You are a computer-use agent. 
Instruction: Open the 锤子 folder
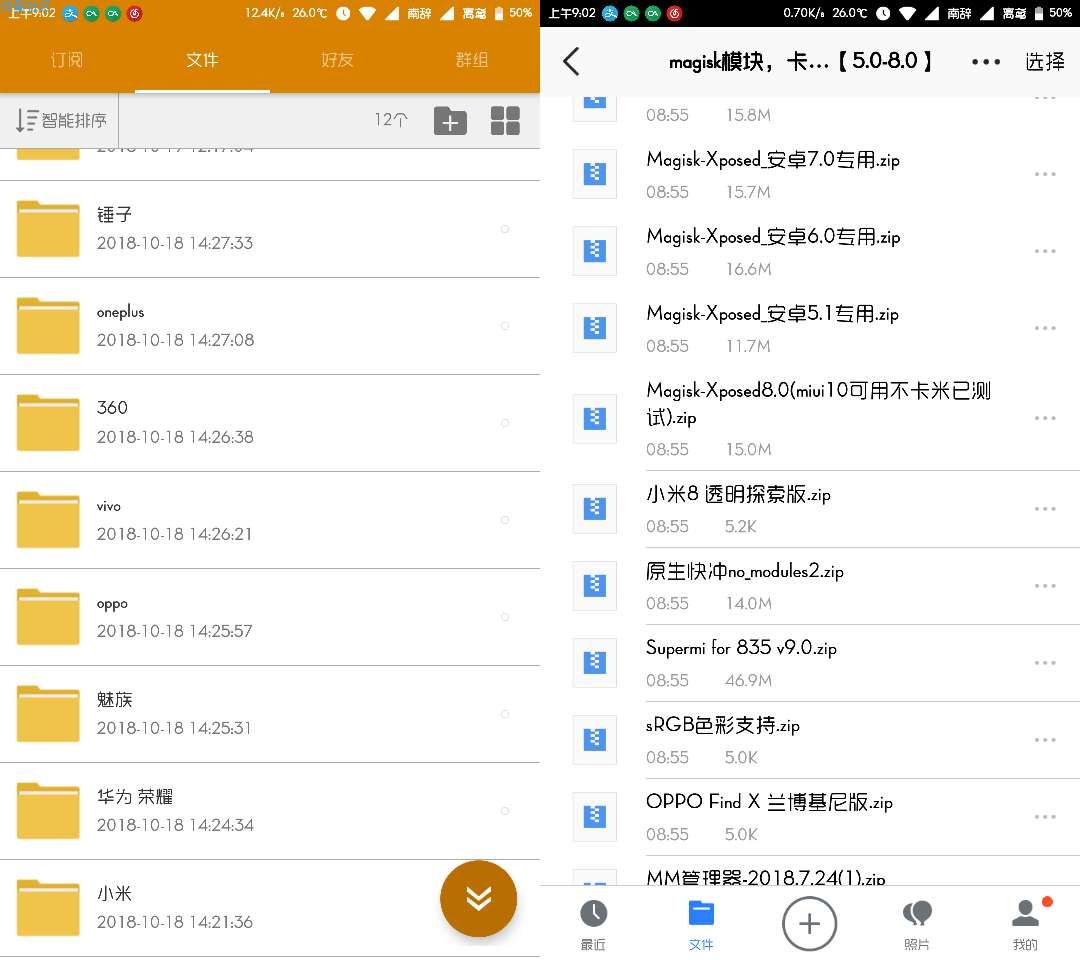pyautogui.click(x=270, y=229)
